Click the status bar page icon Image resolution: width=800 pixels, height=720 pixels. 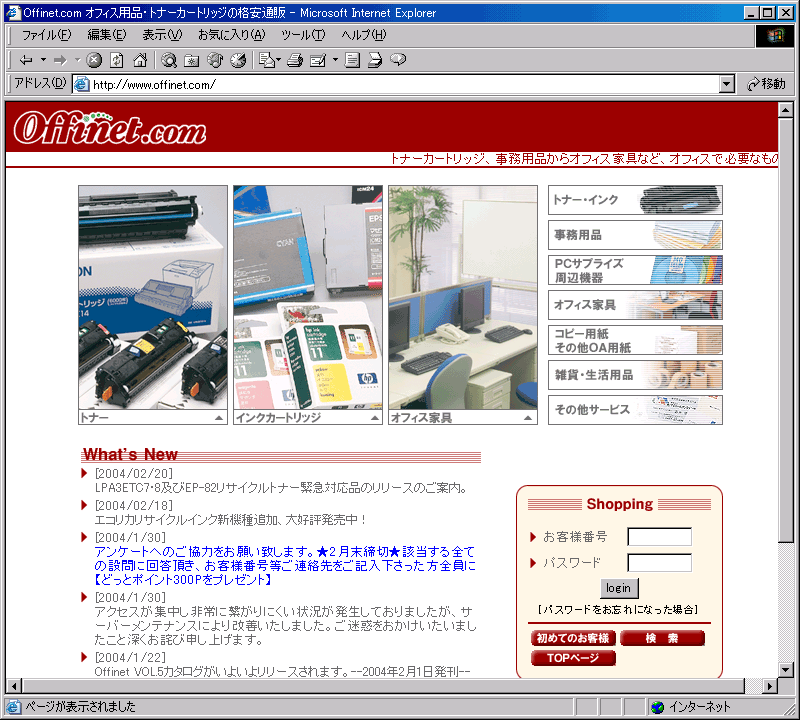coord(14,707)
